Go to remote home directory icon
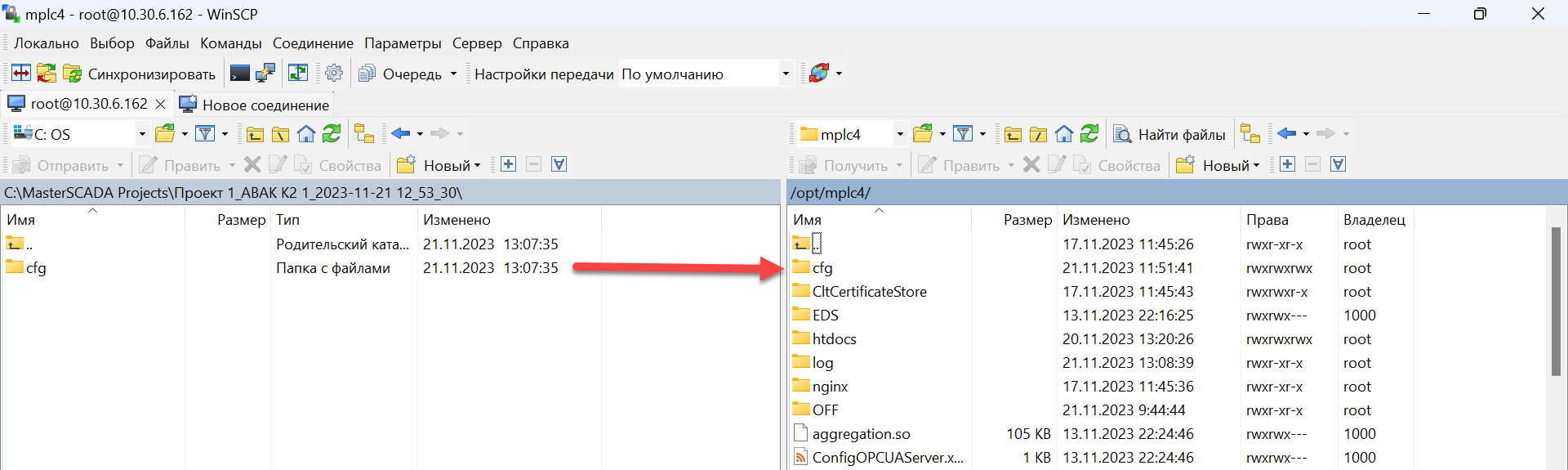1568x470 pixels. coord(1064,134)
